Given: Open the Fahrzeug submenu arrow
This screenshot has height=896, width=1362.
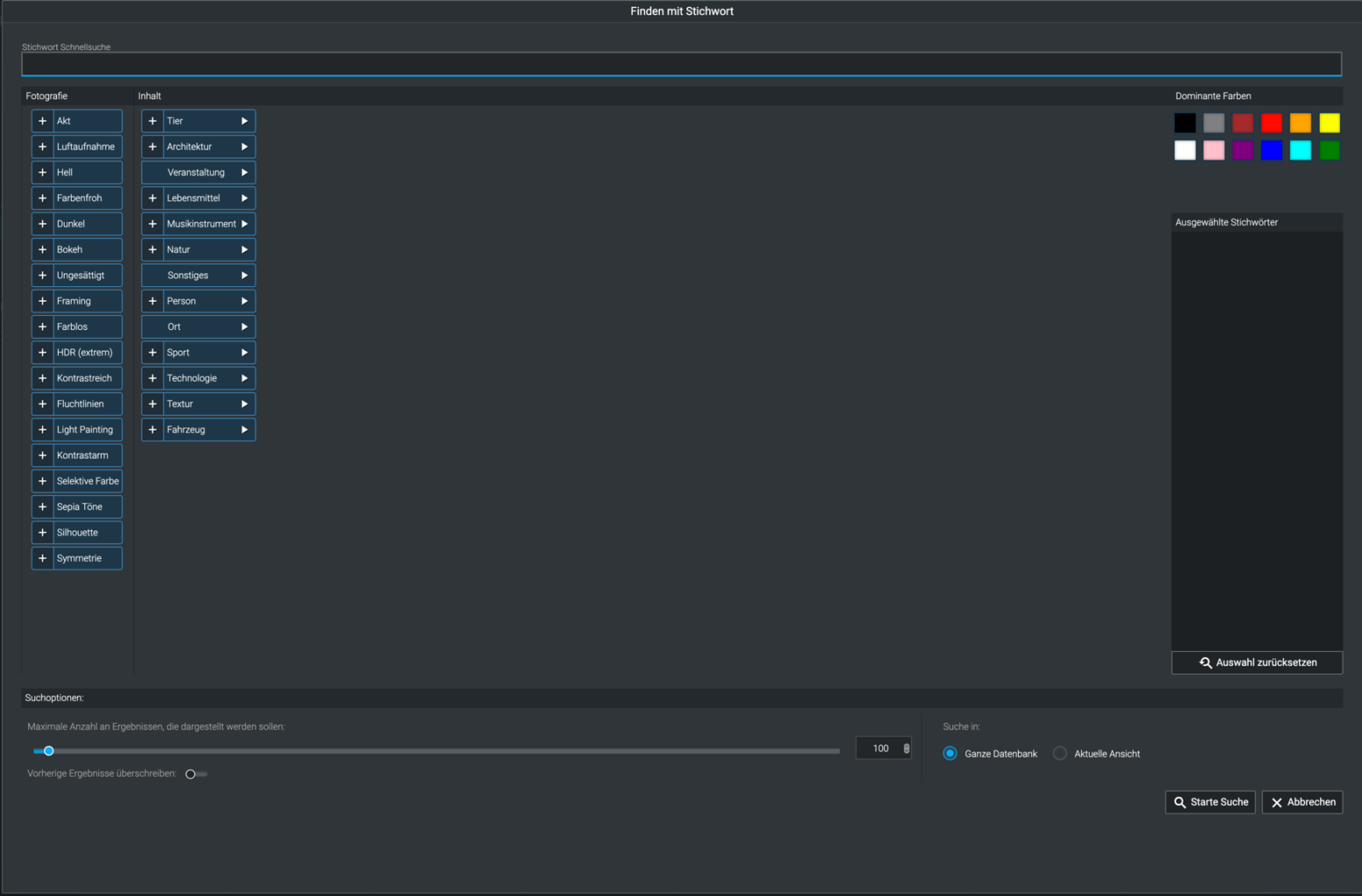Looking at the screenshot, I should [244, 430].
